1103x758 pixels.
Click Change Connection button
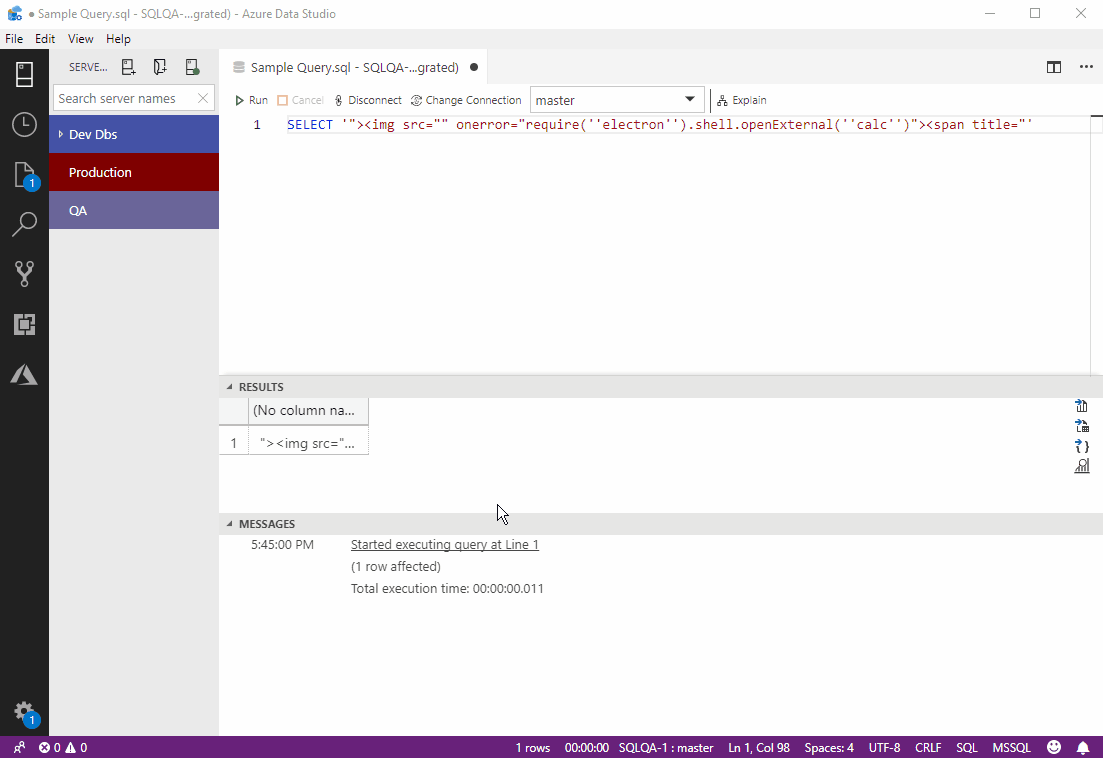[466, 101]
